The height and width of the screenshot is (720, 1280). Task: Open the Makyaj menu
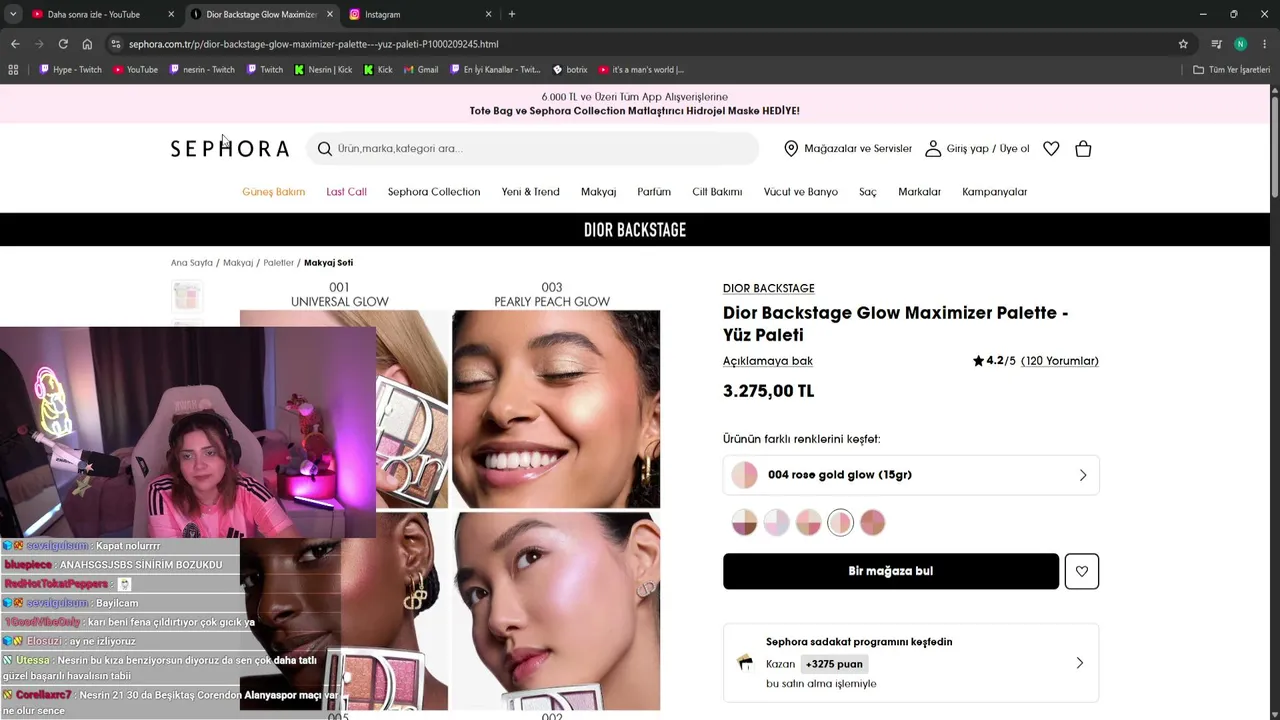coord(598,192)
